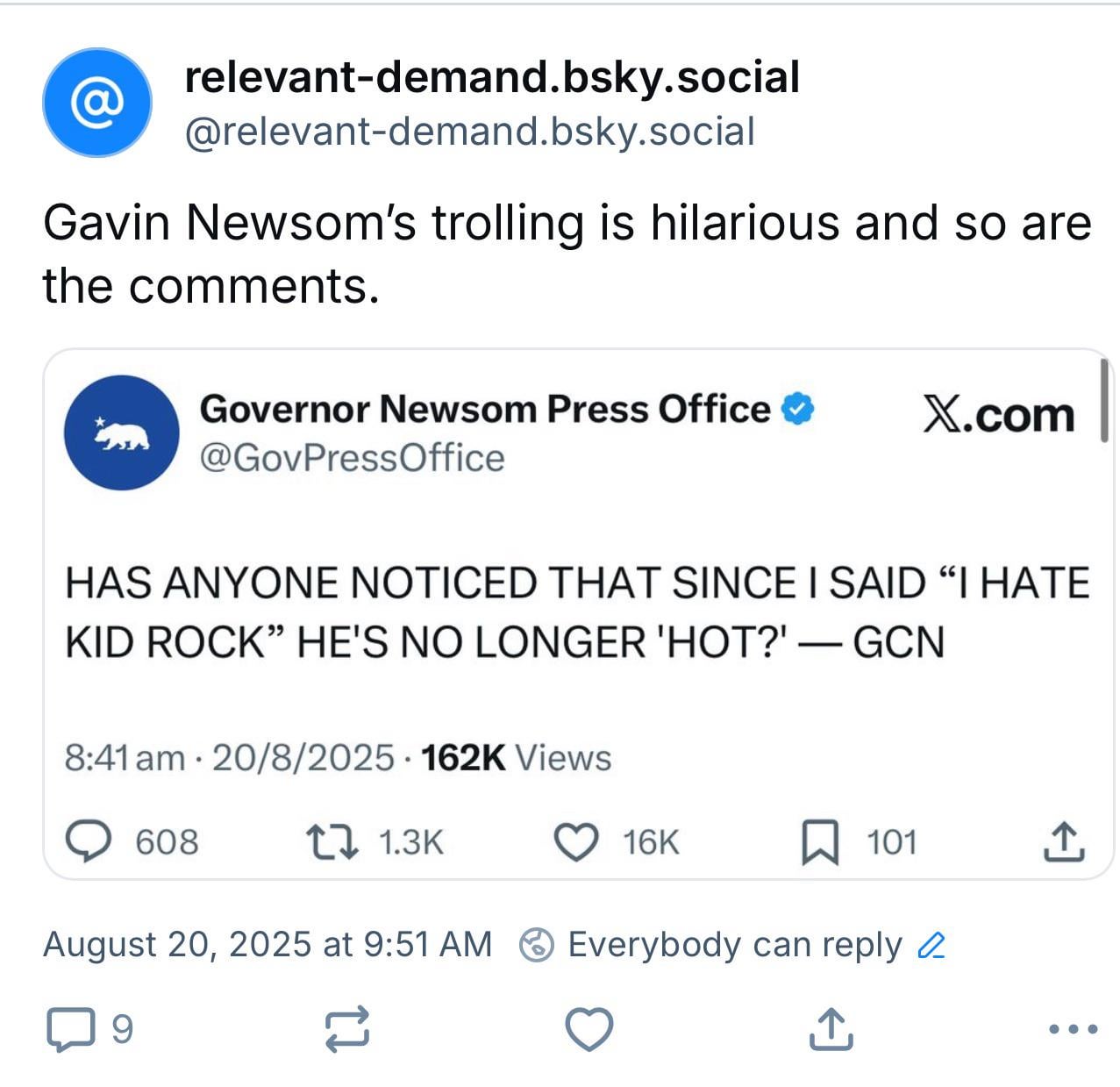This screenshot has width=1120, height=1087.
Task: Click the embedded tweet's 608 comments icon
Action: 89,842
